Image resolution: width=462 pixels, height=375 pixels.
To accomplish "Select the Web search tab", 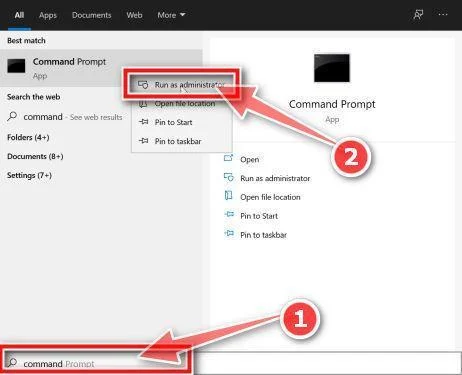I will [x=134, y=15].
